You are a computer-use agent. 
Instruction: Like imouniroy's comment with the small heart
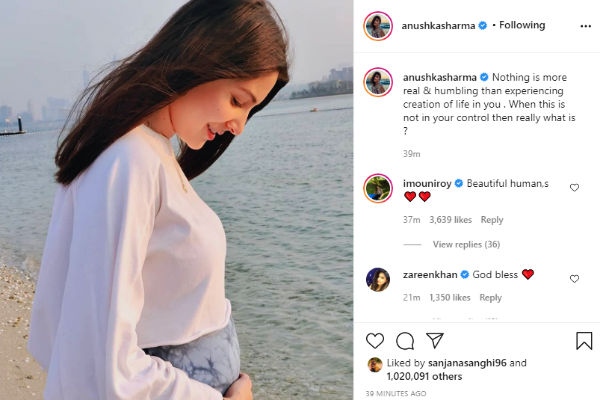point(574,188)
